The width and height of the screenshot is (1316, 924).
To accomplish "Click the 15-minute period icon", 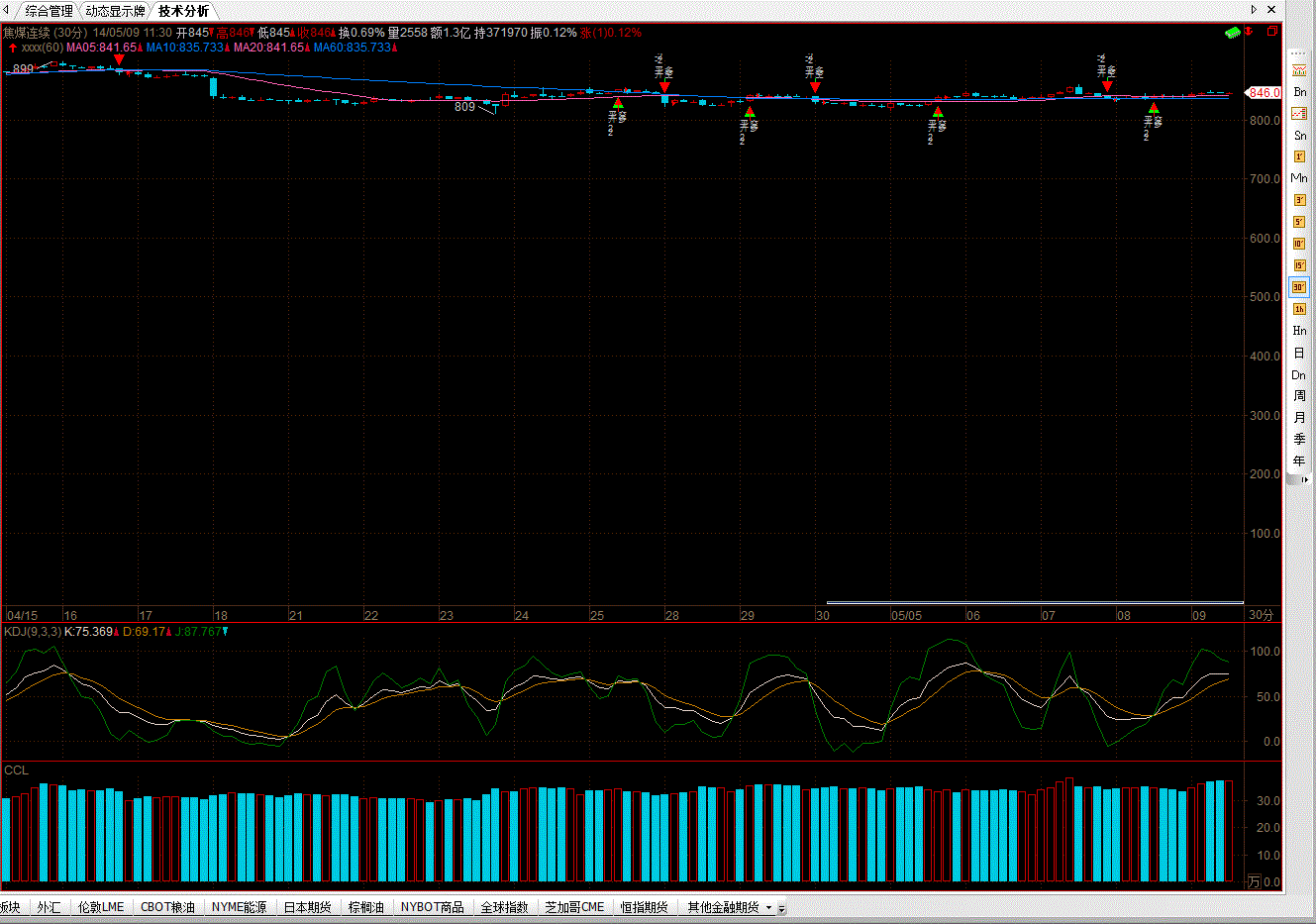I will pyautogui.click(x=1299, y=265).
